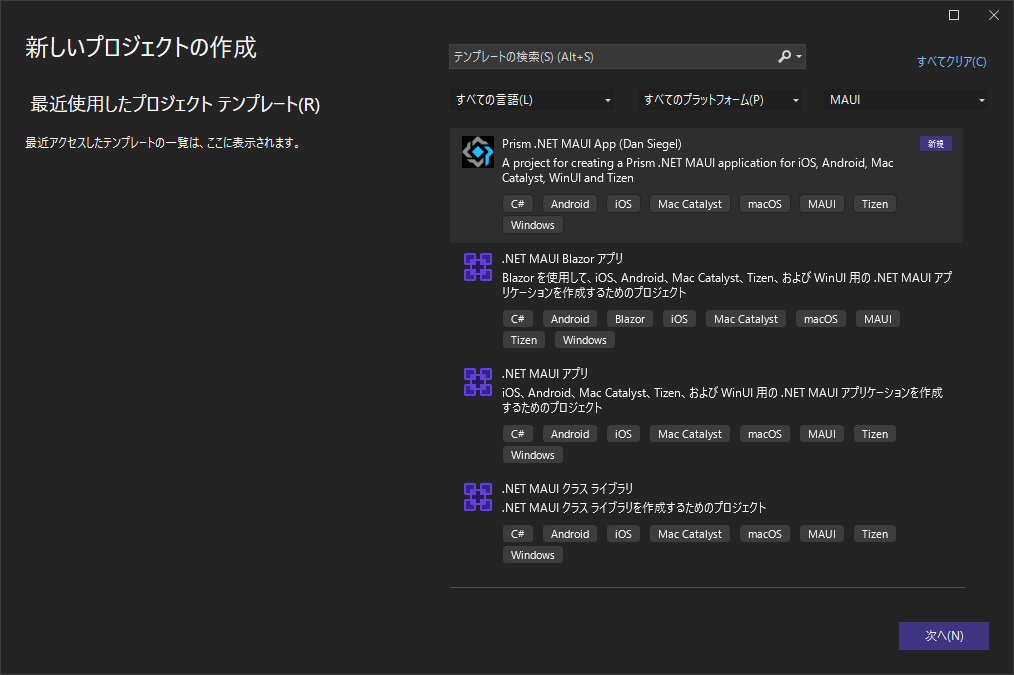Click the Mac Catalyst tag on クラス ライブラリ template
Image resolution: width=1014 pixels, height=675 pixels.
click(689, 534)
